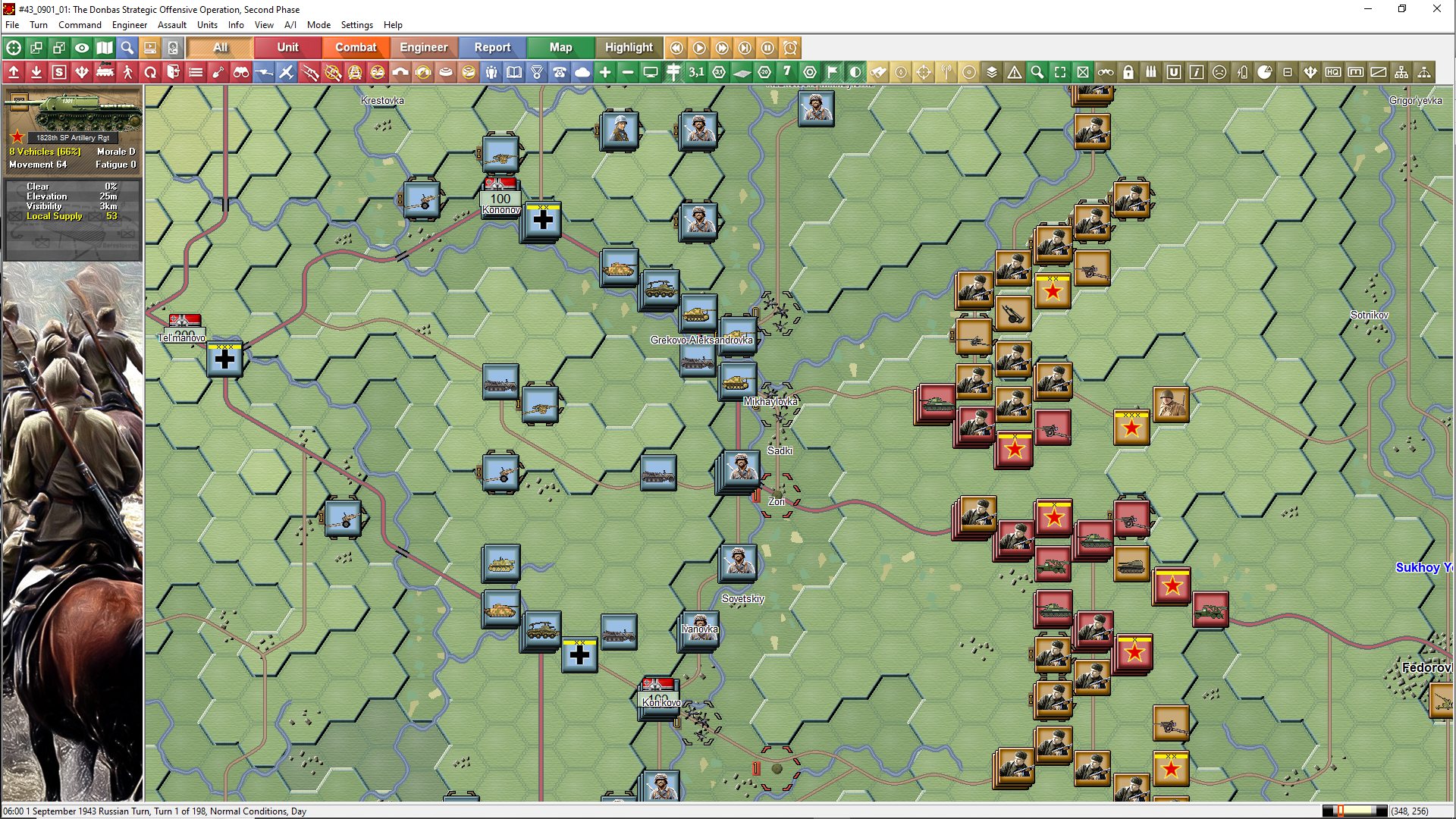This screenshot has width=1456, height=819.
Task: Click the telephone command icon
Action: click(560, 72)
